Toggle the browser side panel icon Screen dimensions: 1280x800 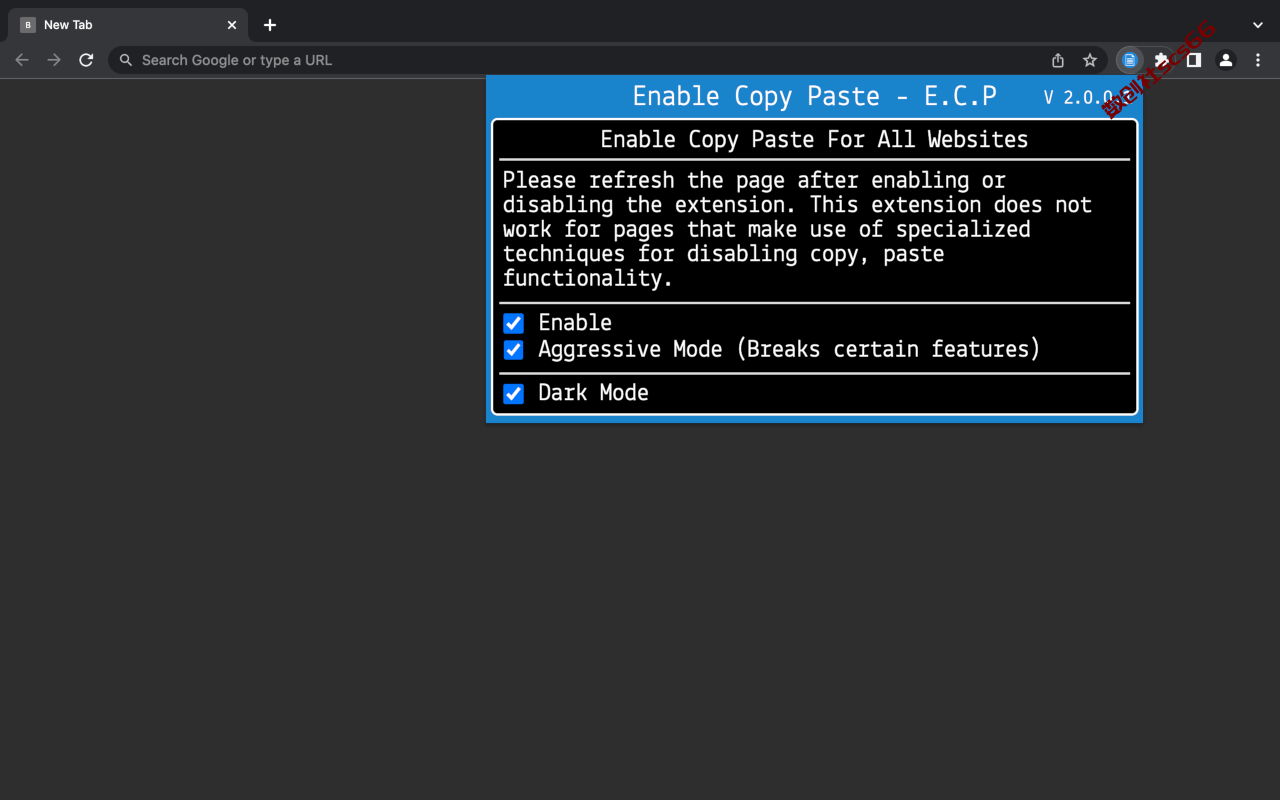(x=1193, y=60)
